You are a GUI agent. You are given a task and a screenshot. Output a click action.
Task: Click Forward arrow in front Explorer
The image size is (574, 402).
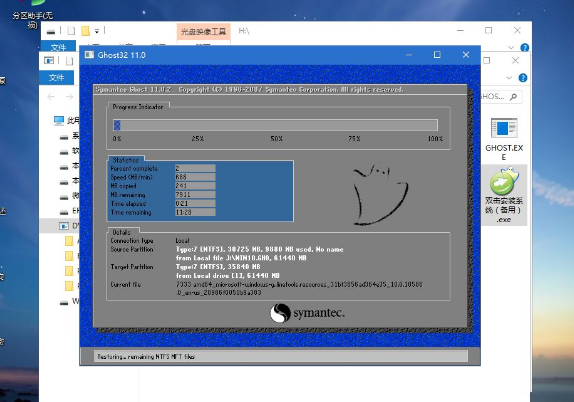69,97
